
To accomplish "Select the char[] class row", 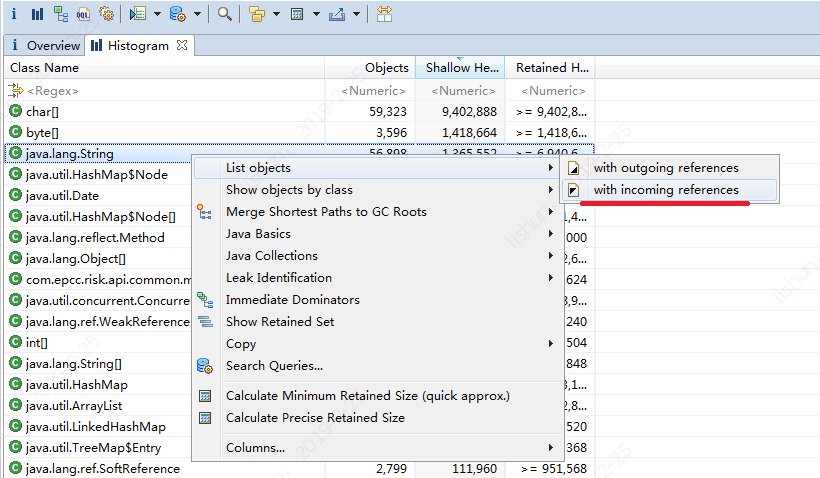I will click(299, 111).
